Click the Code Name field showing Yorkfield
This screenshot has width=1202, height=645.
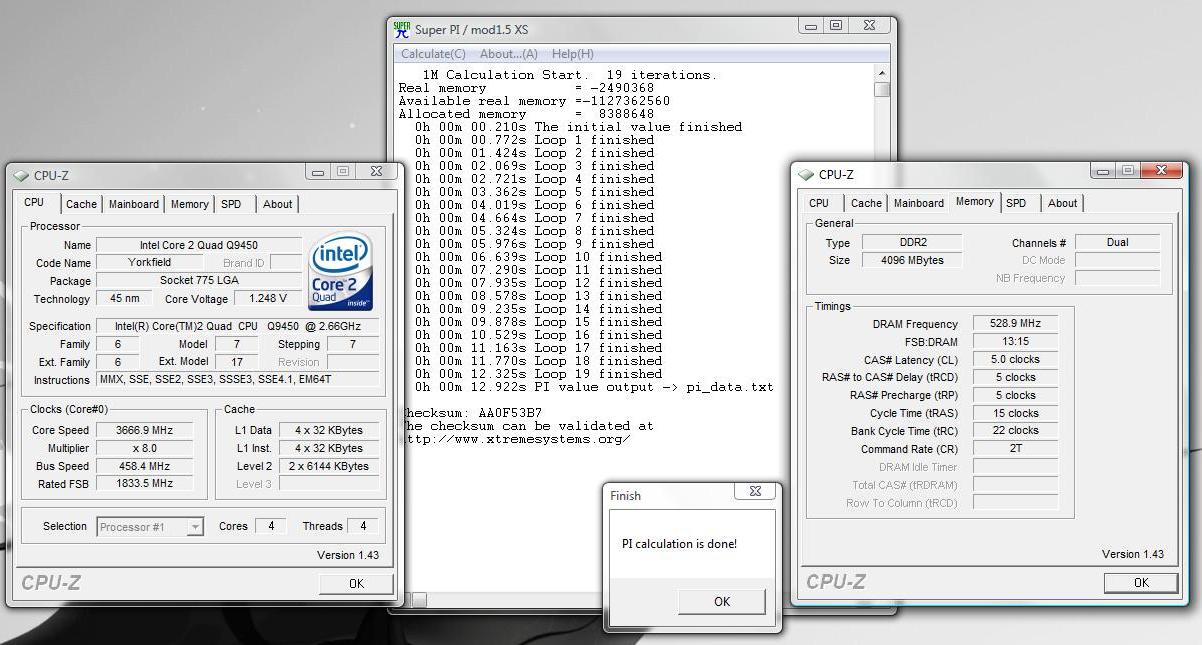(149, 263)
